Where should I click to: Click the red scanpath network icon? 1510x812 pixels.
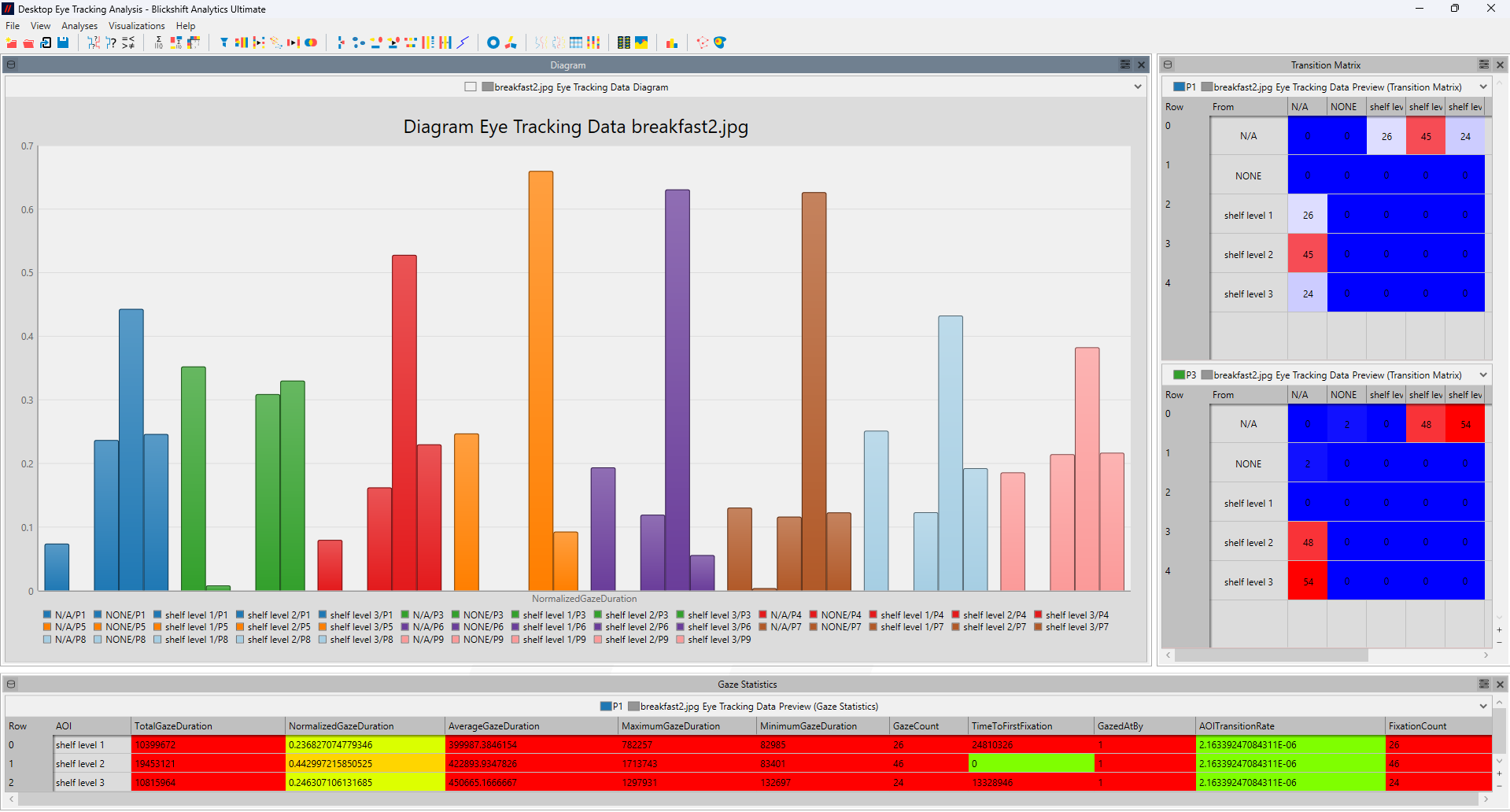tap(702, 42)
